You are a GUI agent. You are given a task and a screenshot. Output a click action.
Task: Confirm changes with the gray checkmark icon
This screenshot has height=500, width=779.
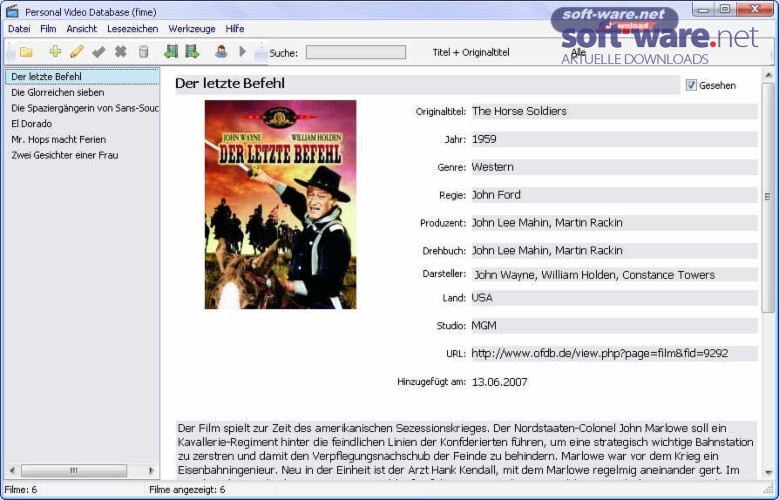pos(99,52)
